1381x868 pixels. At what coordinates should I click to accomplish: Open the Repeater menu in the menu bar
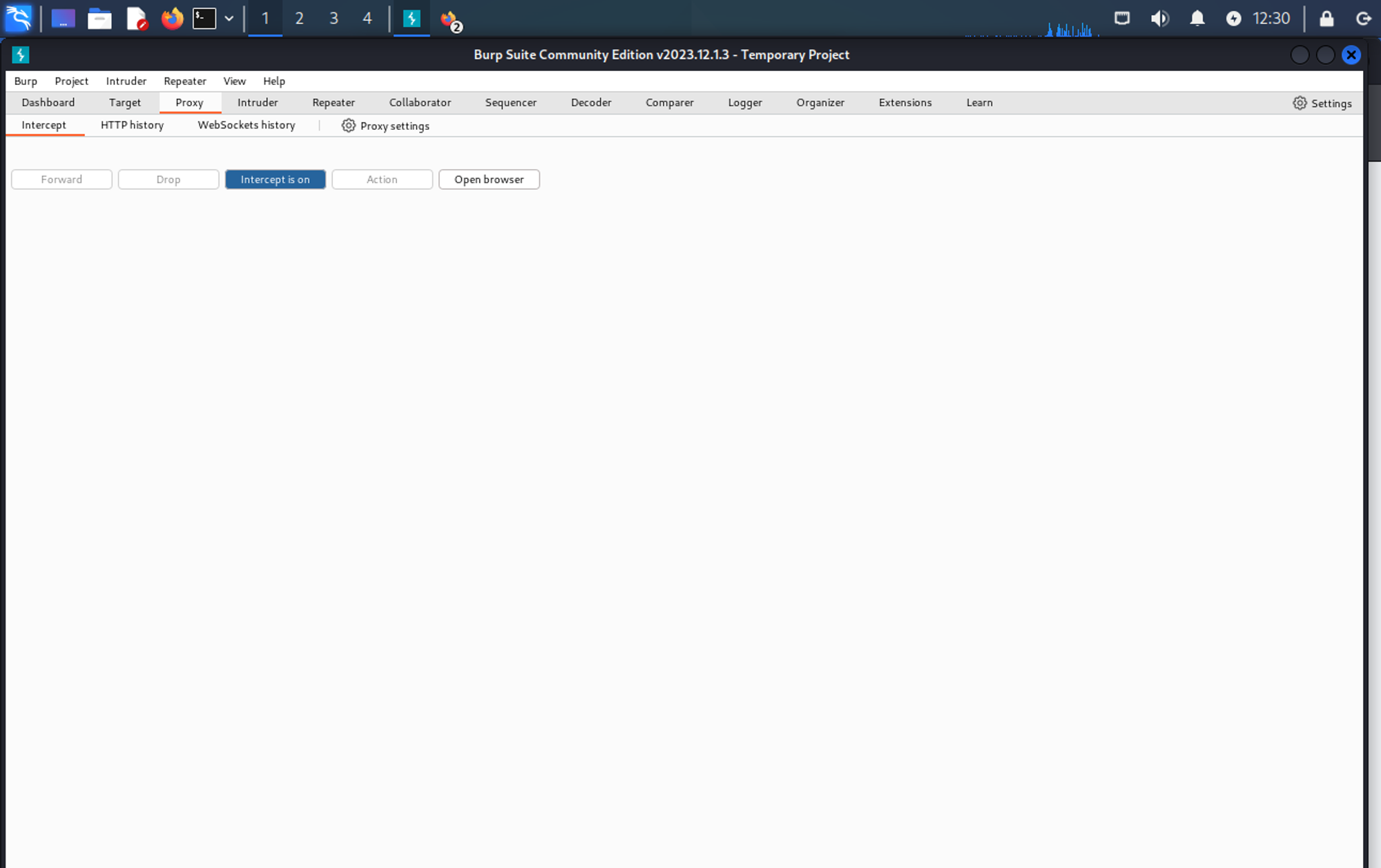(185, 81)
